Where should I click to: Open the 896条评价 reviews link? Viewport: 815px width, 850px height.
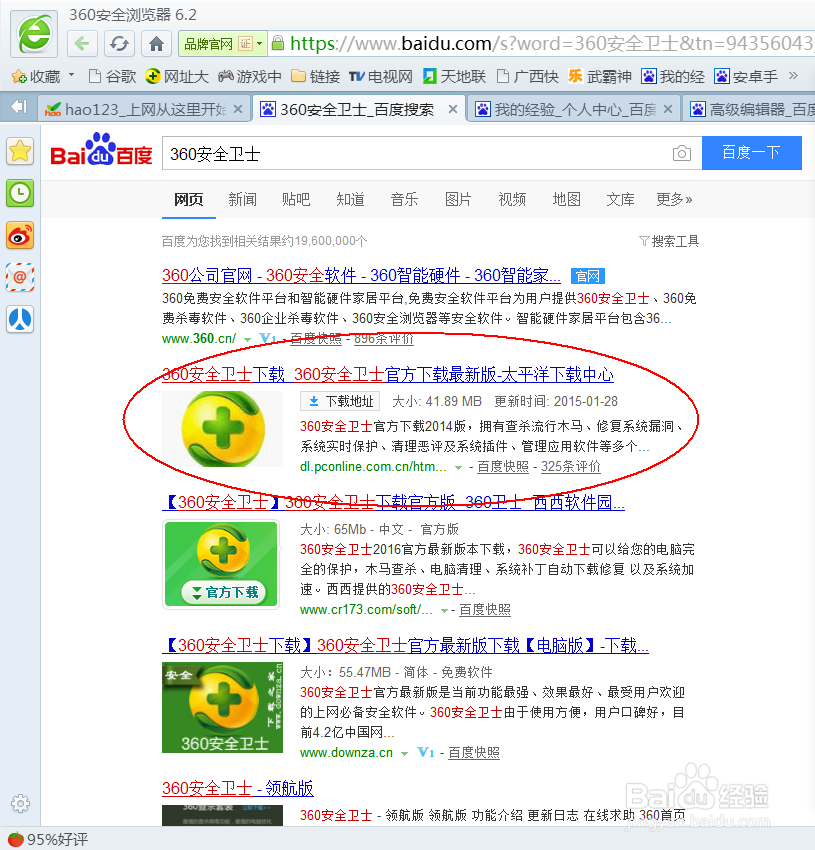tap(384, 339)
